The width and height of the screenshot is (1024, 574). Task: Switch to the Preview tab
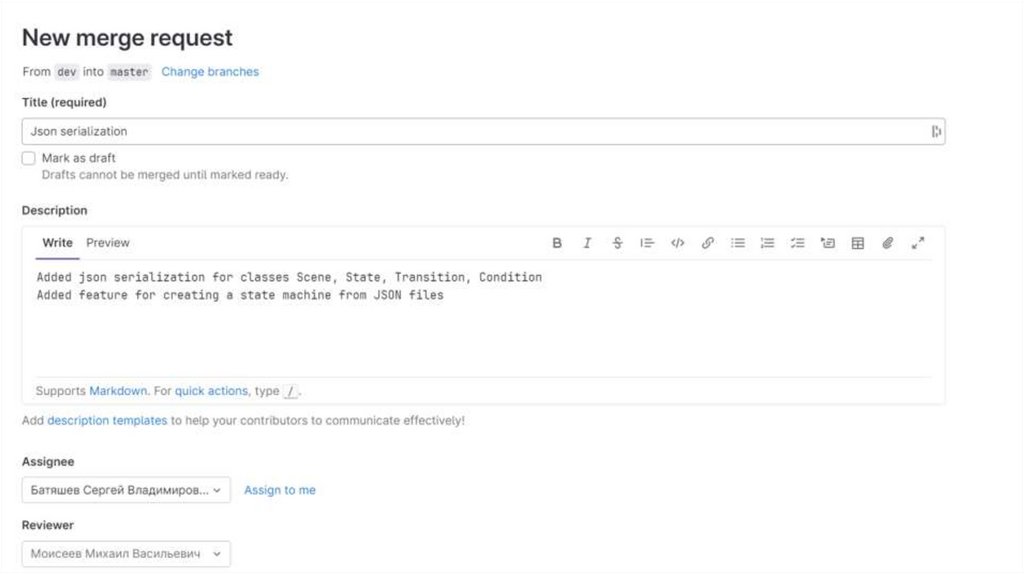108,243
